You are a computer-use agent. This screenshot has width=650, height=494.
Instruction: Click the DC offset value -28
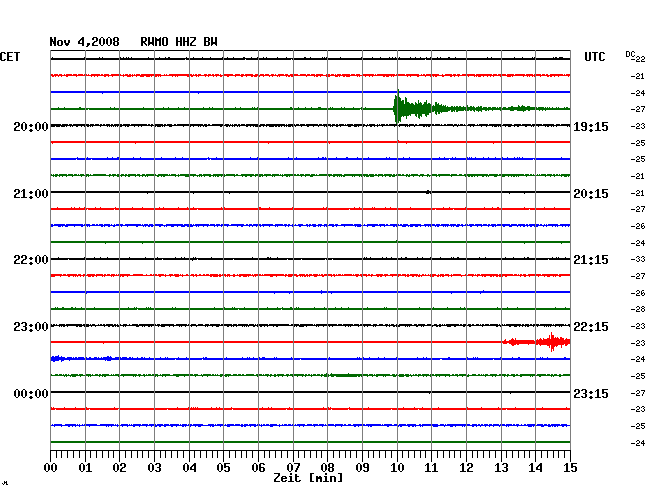click(x=638, y=309)
